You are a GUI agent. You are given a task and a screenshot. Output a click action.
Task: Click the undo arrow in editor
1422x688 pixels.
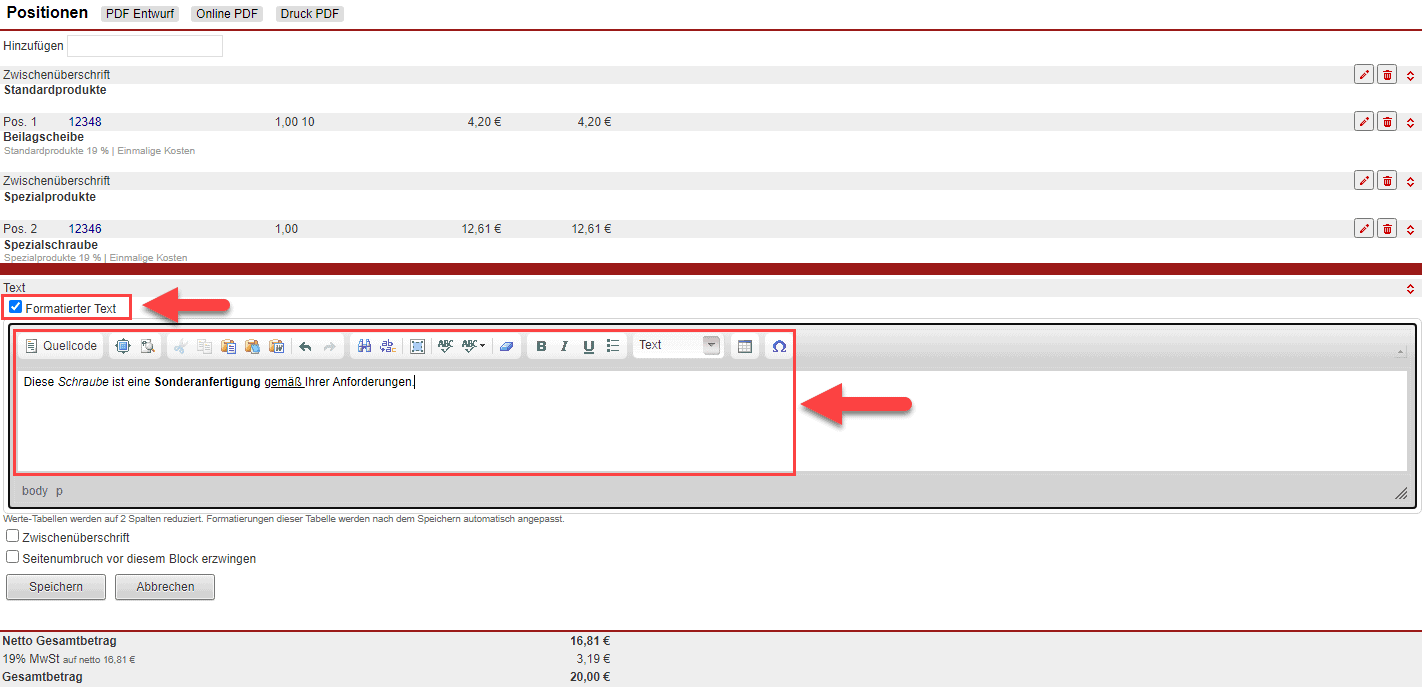(x=305, y=346)
